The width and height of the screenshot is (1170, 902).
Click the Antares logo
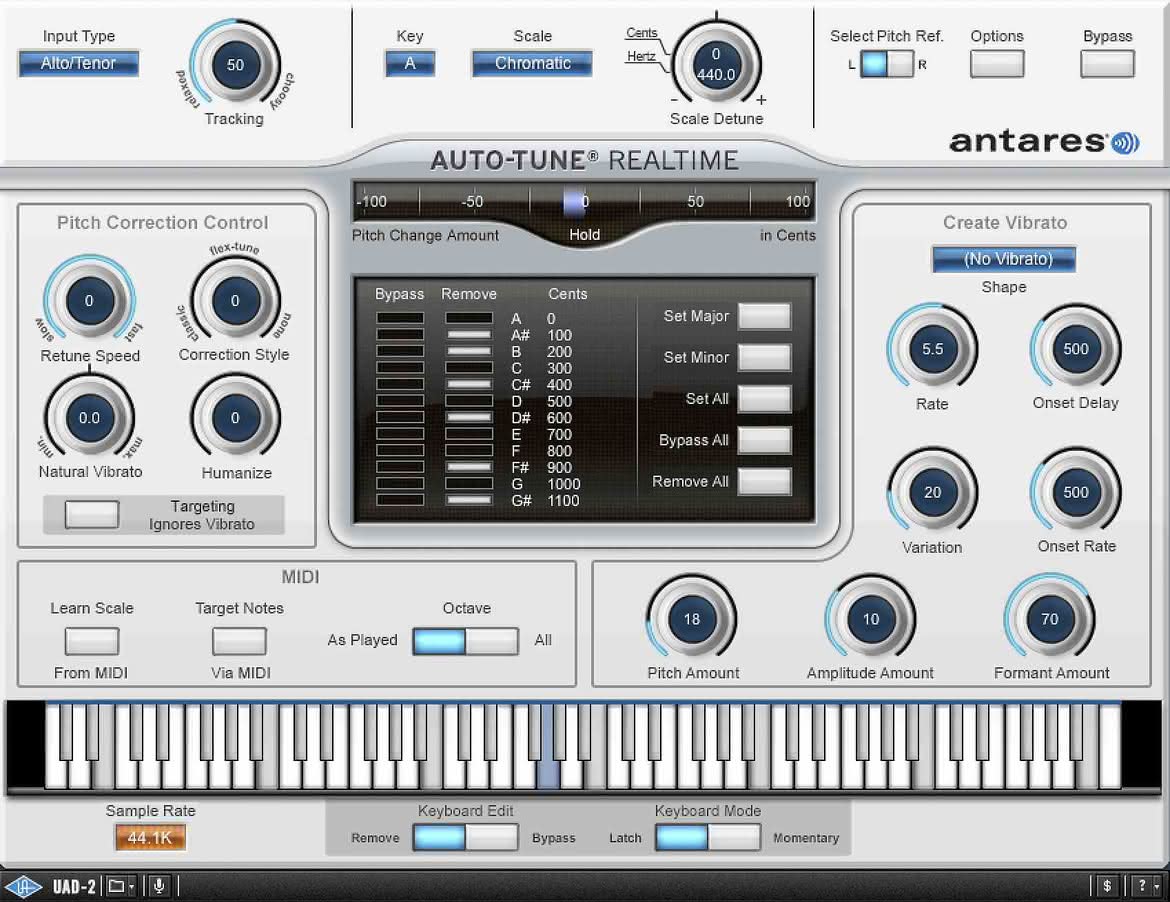(1044, 141)
